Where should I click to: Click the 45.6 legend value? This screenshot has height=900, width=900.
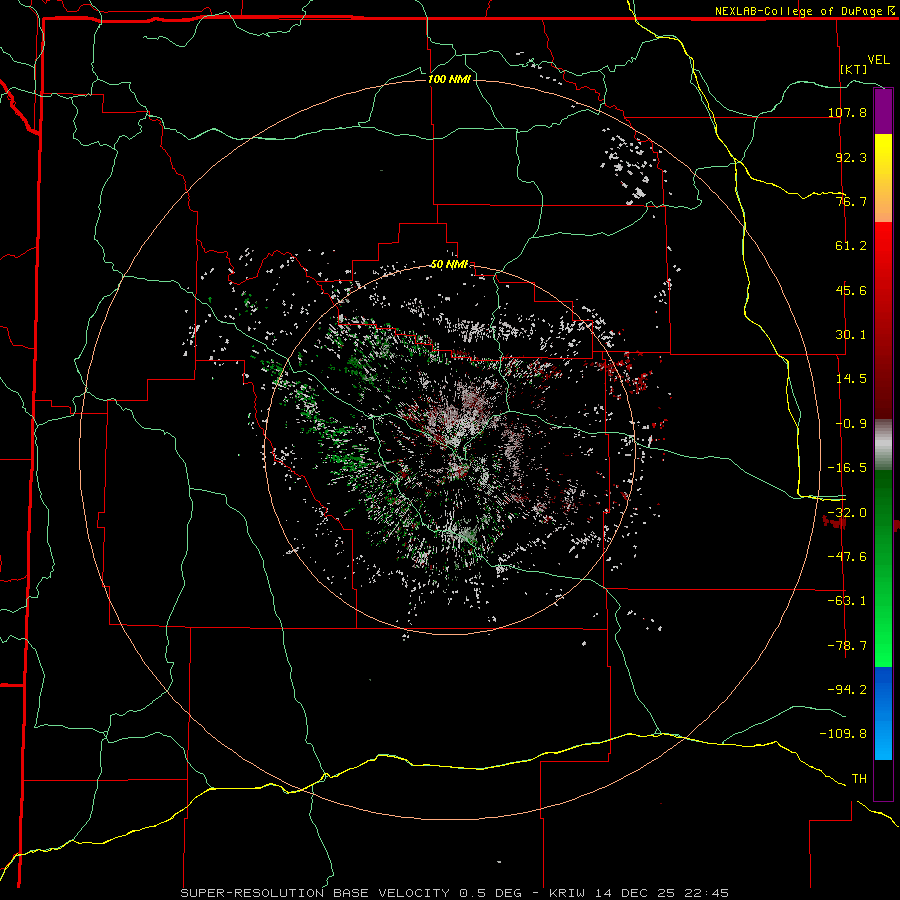(x=851, y=290)
